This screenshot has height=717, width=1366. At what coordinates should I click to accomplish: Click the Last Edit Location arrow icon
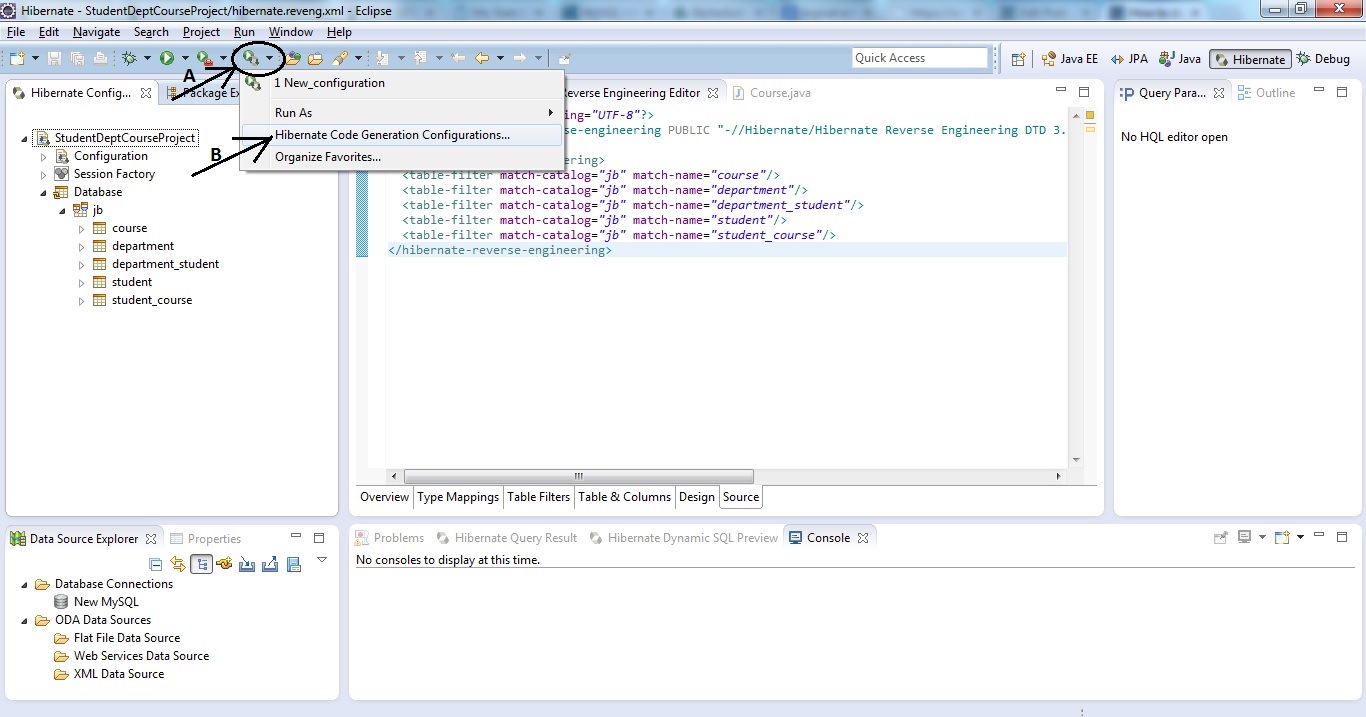click(x=459, y=59)
